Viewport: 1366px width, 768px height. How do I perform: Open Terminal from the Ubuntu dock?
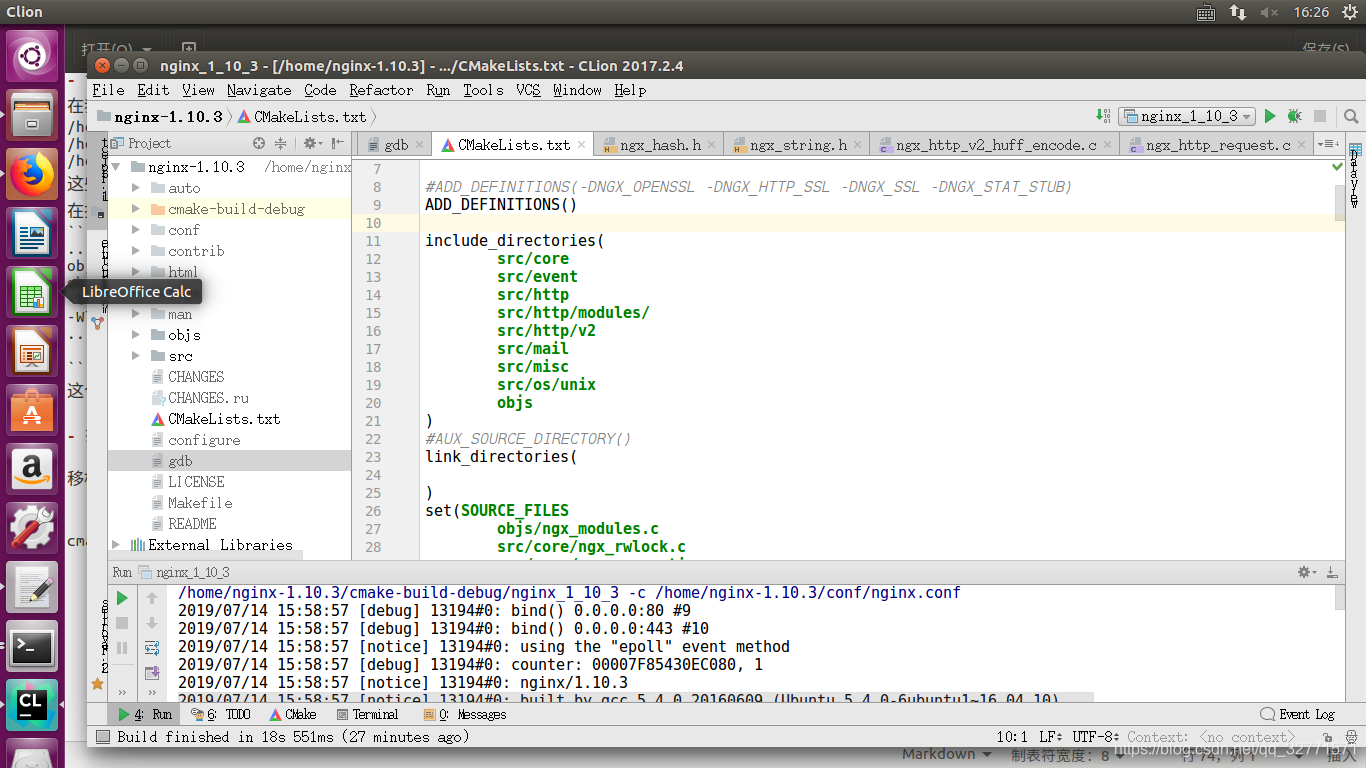click(32, 647)
